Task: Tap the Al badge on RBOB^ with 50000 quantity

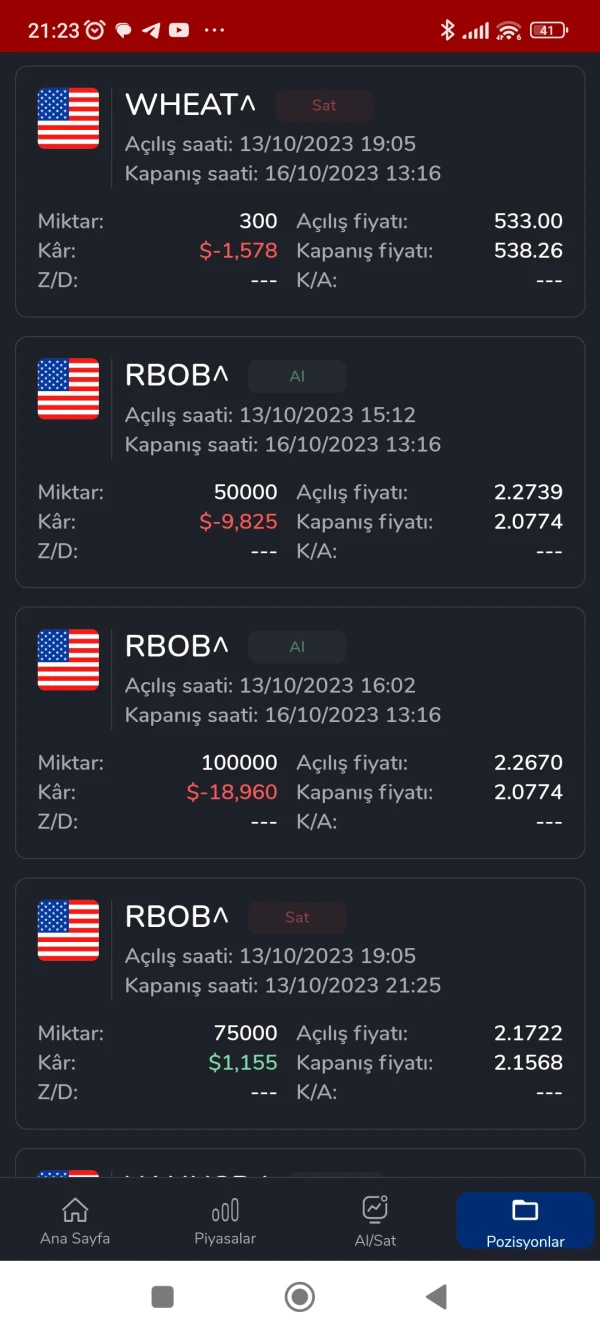Action: tap(297, 377)
